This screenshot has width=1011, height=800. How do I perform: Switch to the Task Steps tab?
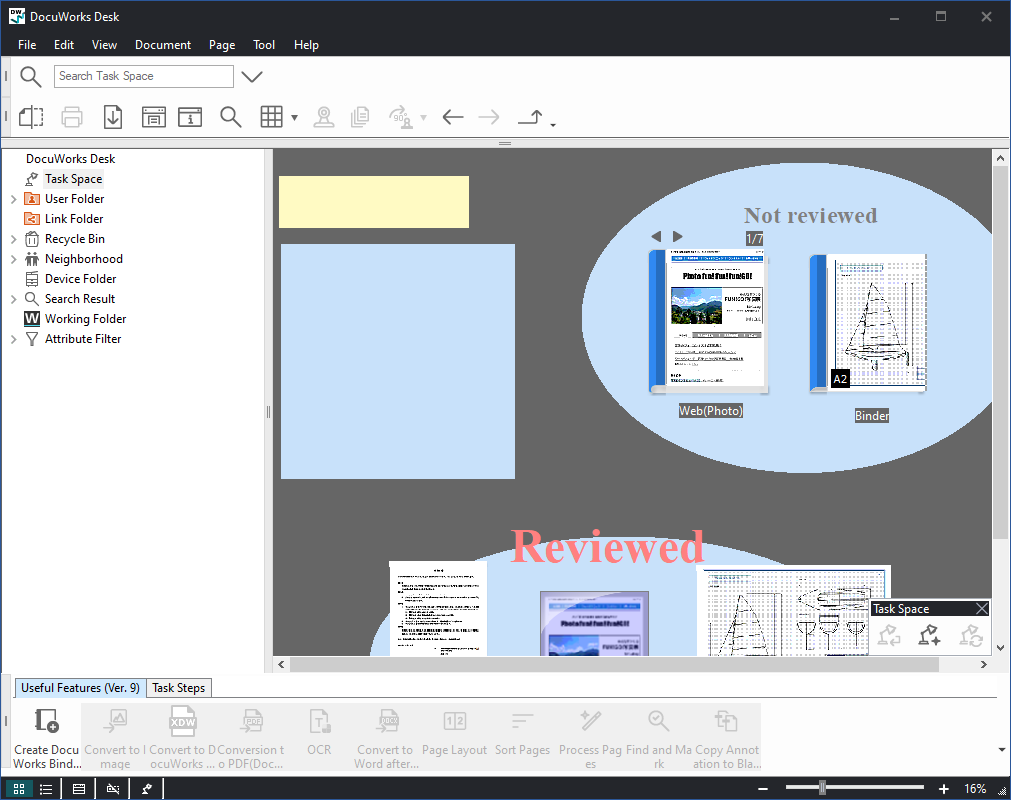(179, 688)
